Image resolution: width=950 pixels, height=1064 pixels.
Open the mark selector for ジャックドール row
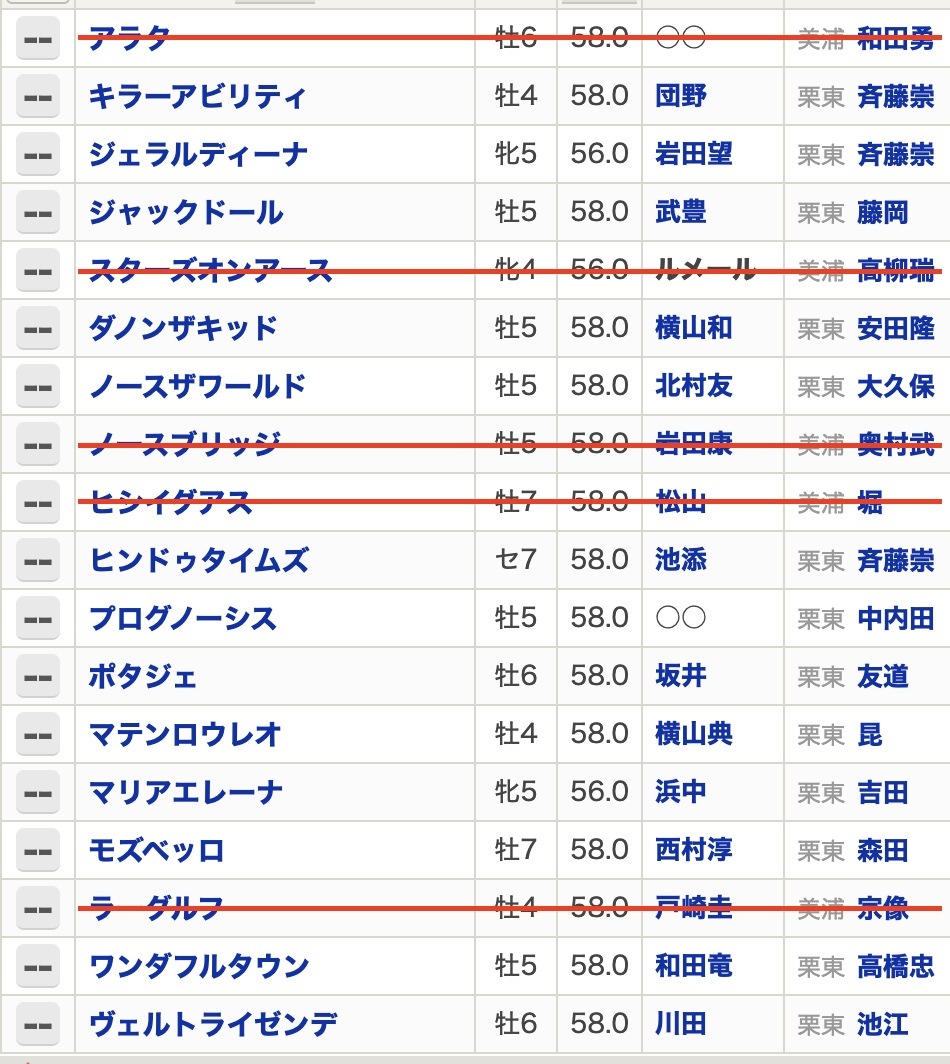(x=37, y=213)
